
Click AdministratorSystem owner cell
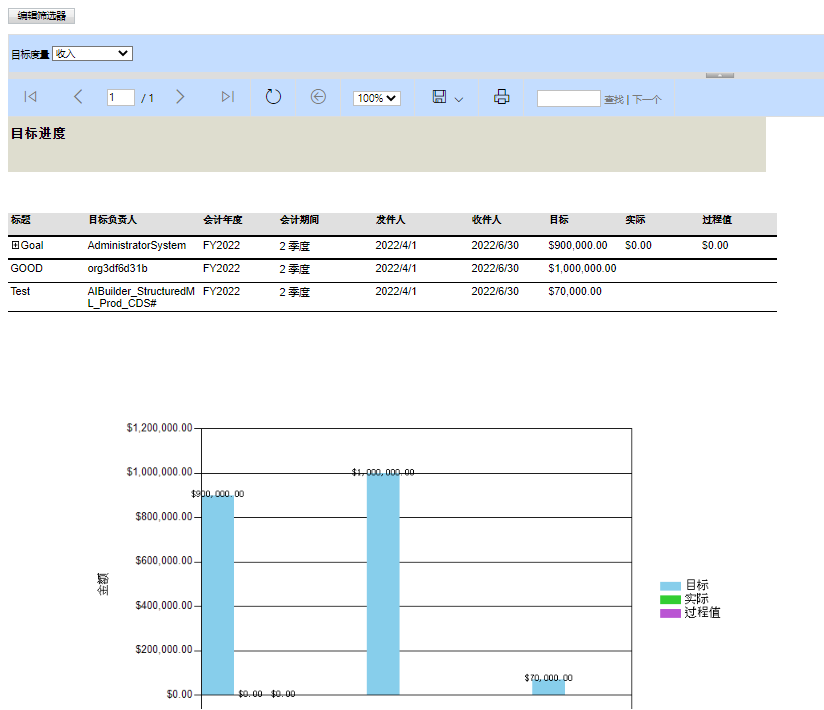click(x=137, y=245)
